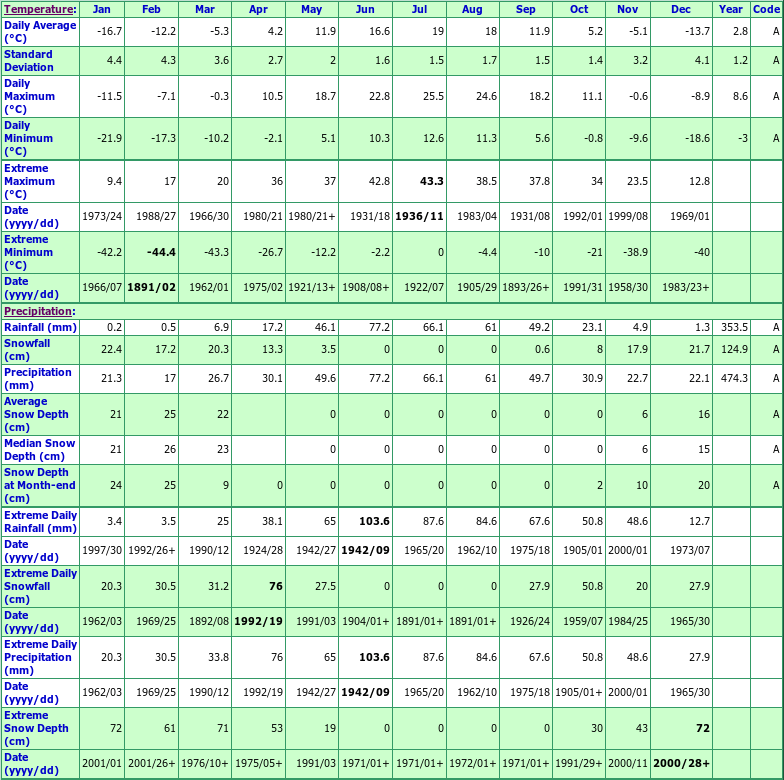784x780 pixels.
Task: Click the Snow Depth at Month-end label
Action: [x=40, y=485]
